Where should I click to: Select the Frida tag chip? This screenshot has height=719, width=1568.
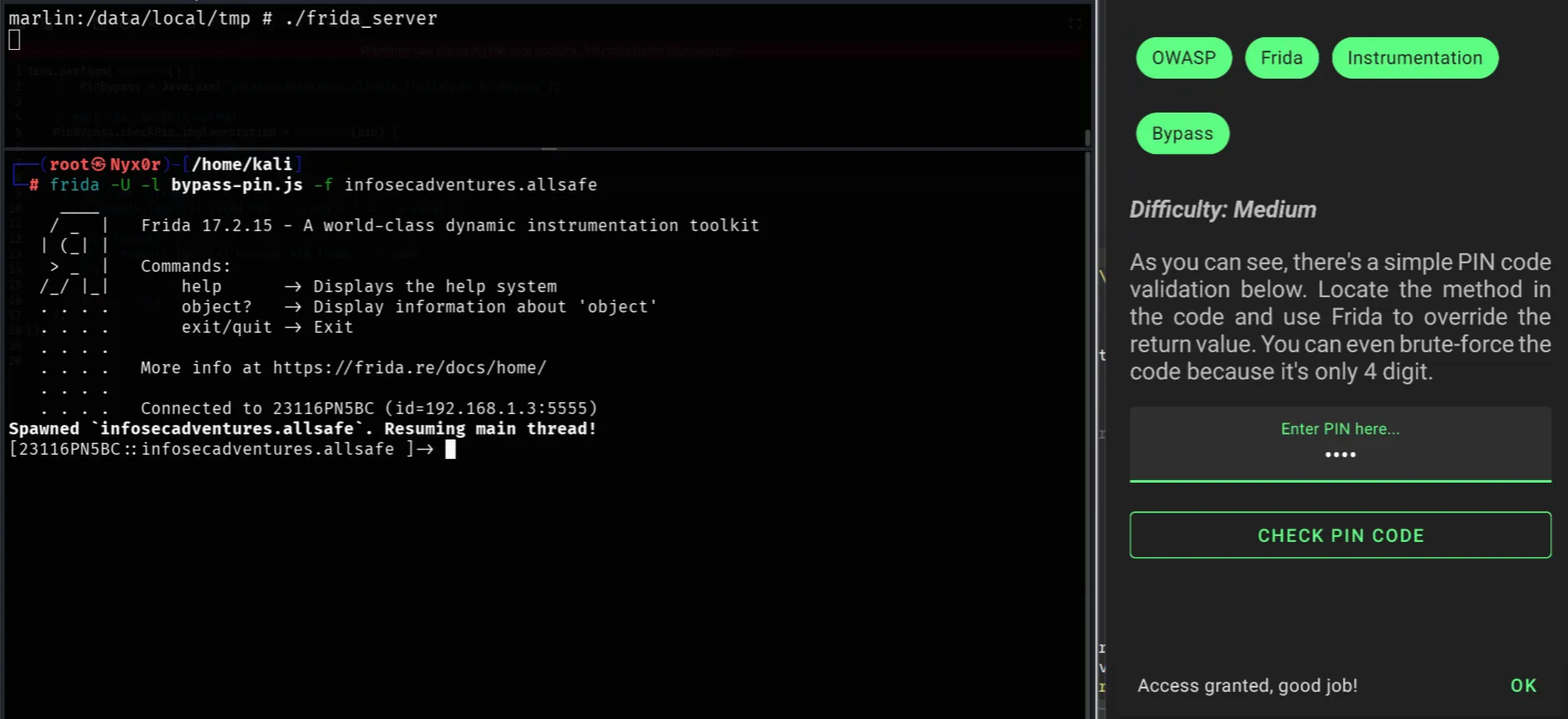tap(1281, 58)
